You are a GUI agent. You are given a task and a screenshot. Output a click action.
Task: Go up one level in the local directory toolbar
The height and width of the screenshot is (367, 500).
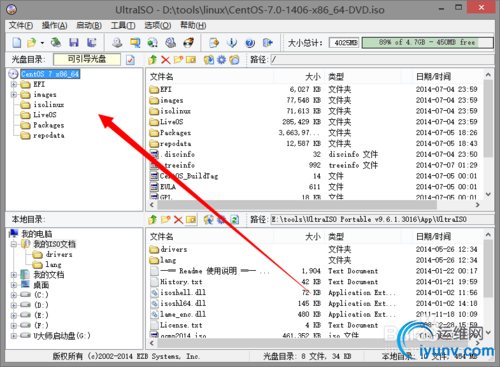click(x=153, y=219)
